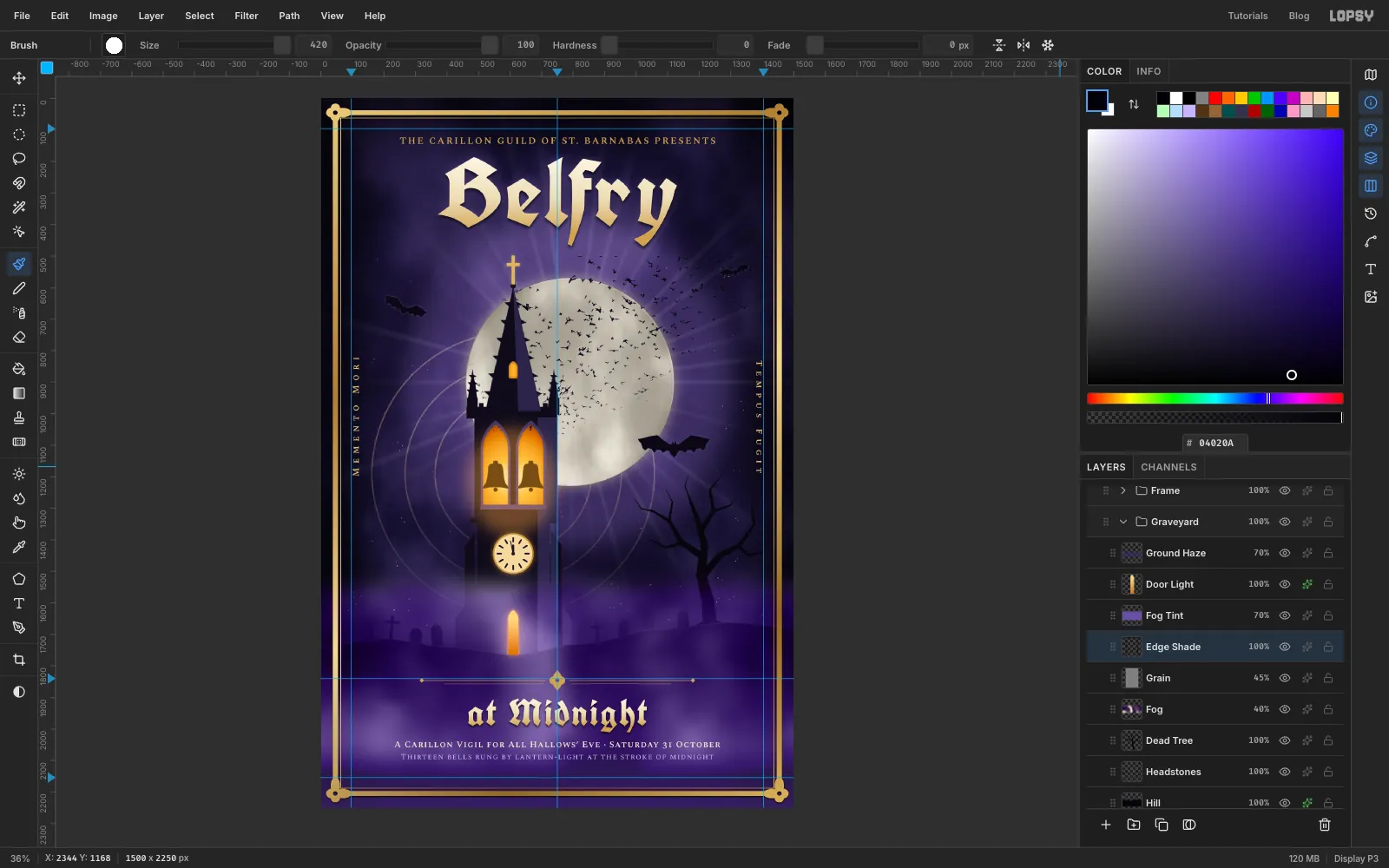Viewport: 1389px width, 868px height.
Task: Select the Move tool
Action: point(19,78)
